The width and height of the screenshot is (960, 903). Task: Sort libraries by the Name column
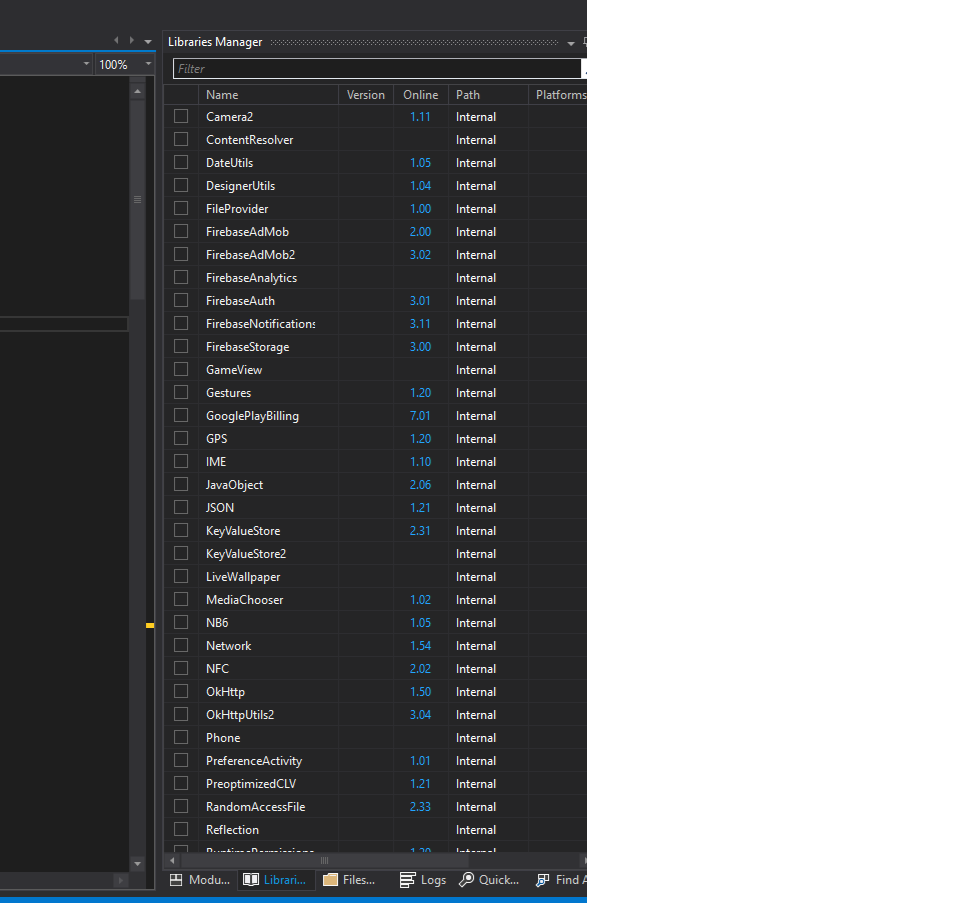(x=268, y=95)
